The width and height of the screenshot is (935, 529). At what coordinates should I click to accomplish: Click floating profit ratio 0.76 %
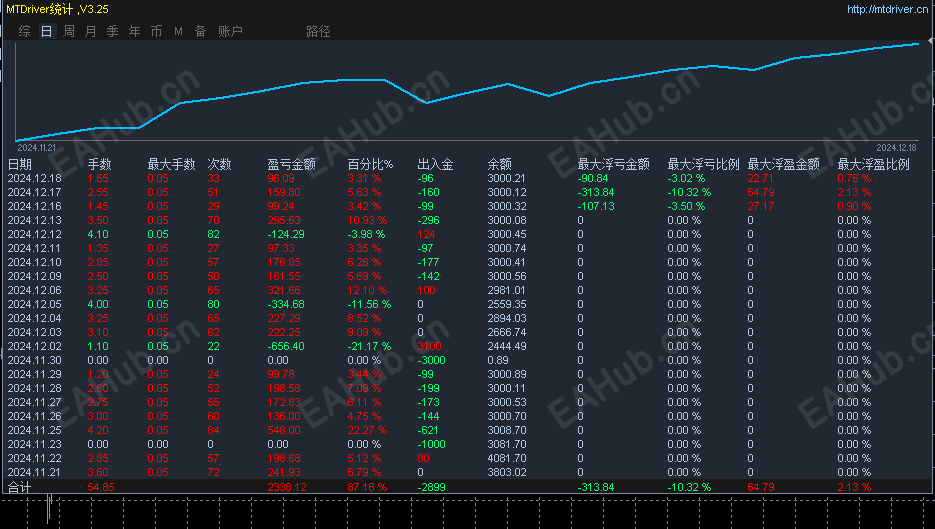(x=854, y=178)
